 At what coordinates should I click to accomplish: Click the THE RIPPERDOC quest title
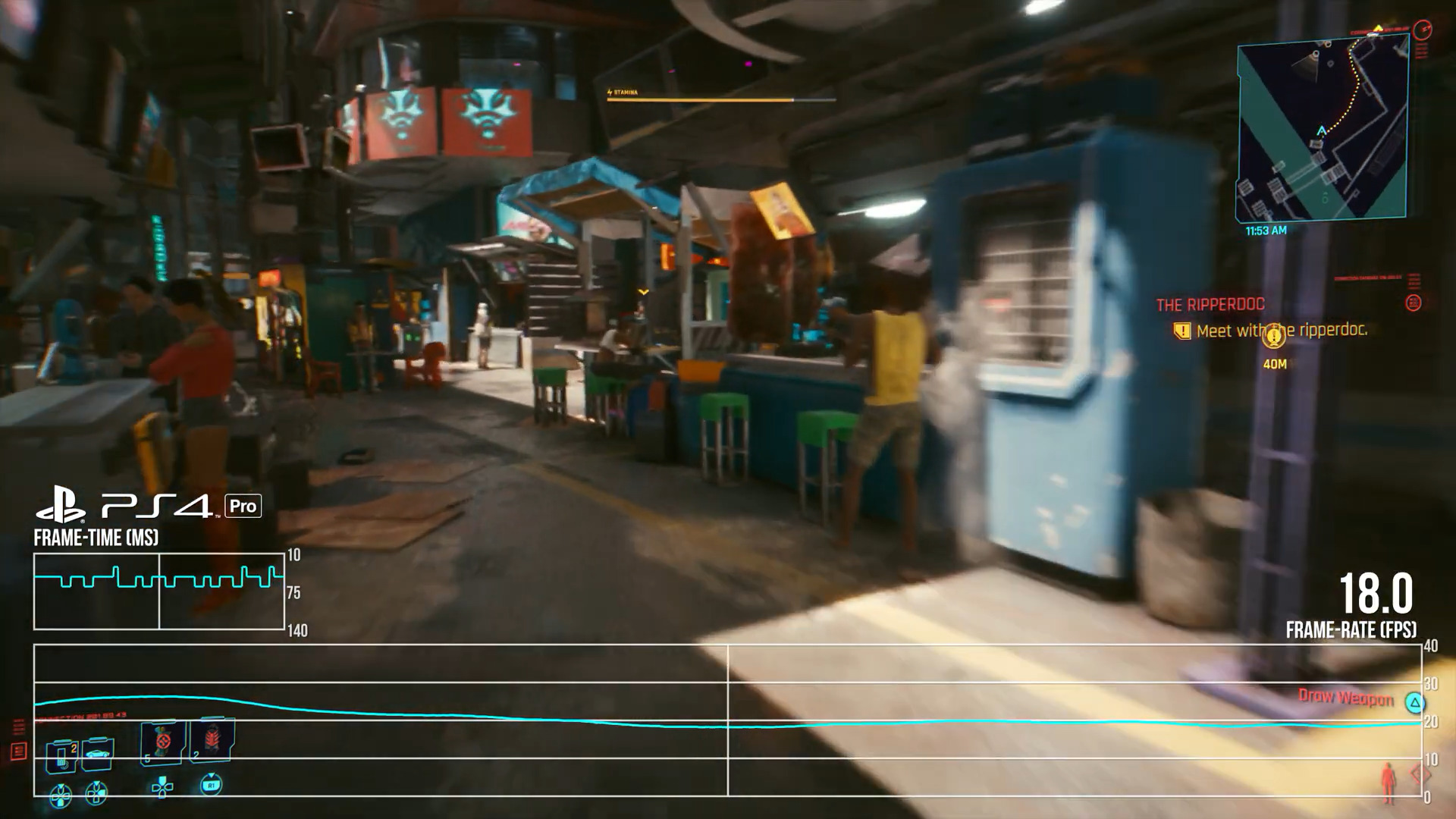tap(1210, 305)
